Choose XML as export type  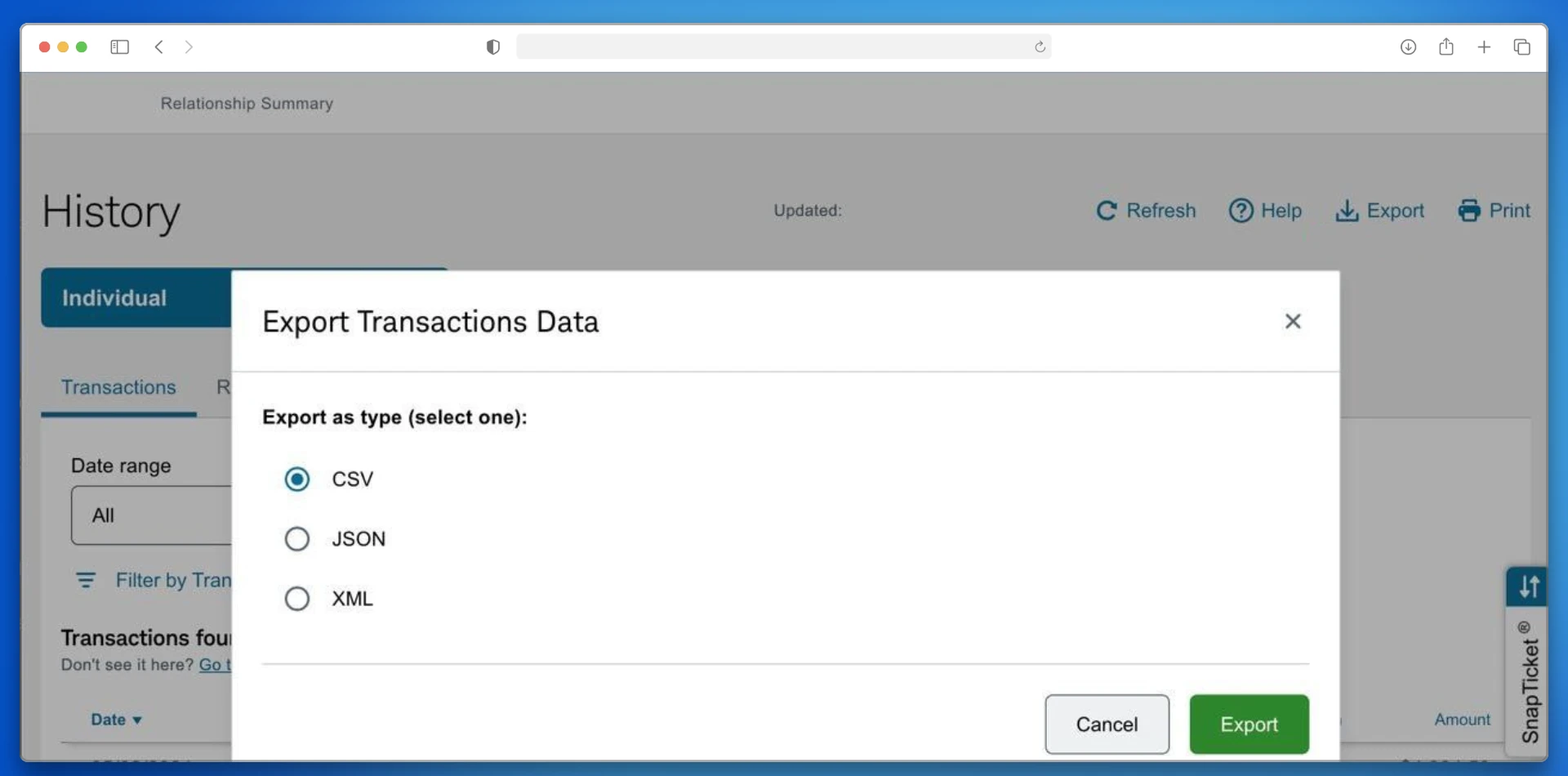[x=297, y=599]
